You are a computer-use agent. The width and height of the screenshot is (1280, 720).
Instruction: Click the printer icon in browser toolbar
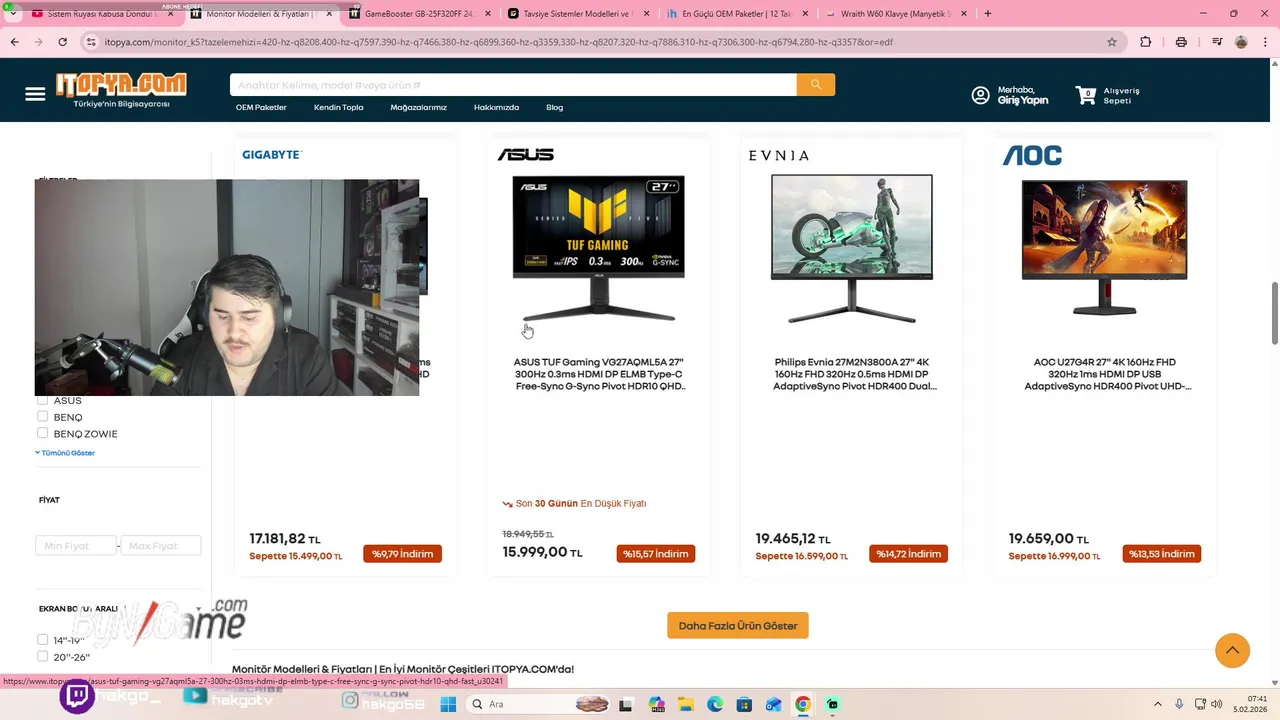pos(1181,42)
